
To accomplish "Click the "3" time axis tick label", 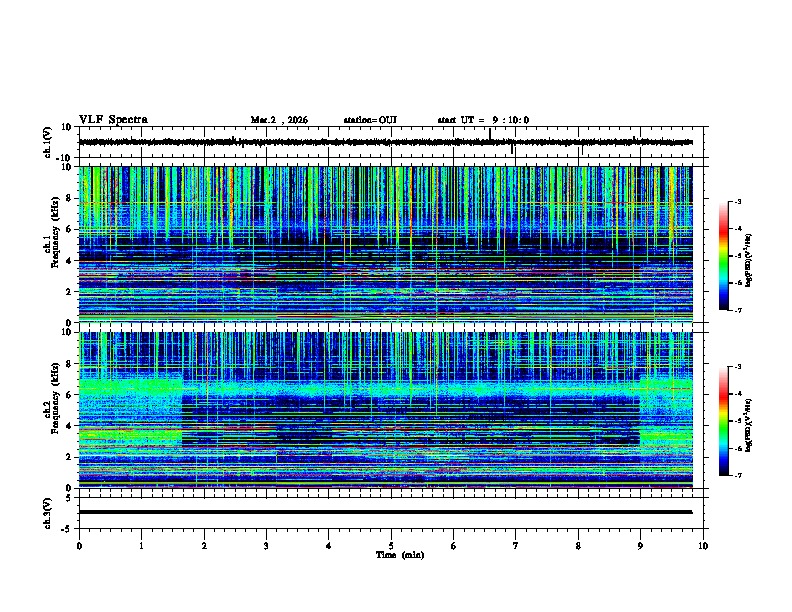I will [x=266, y=546].
